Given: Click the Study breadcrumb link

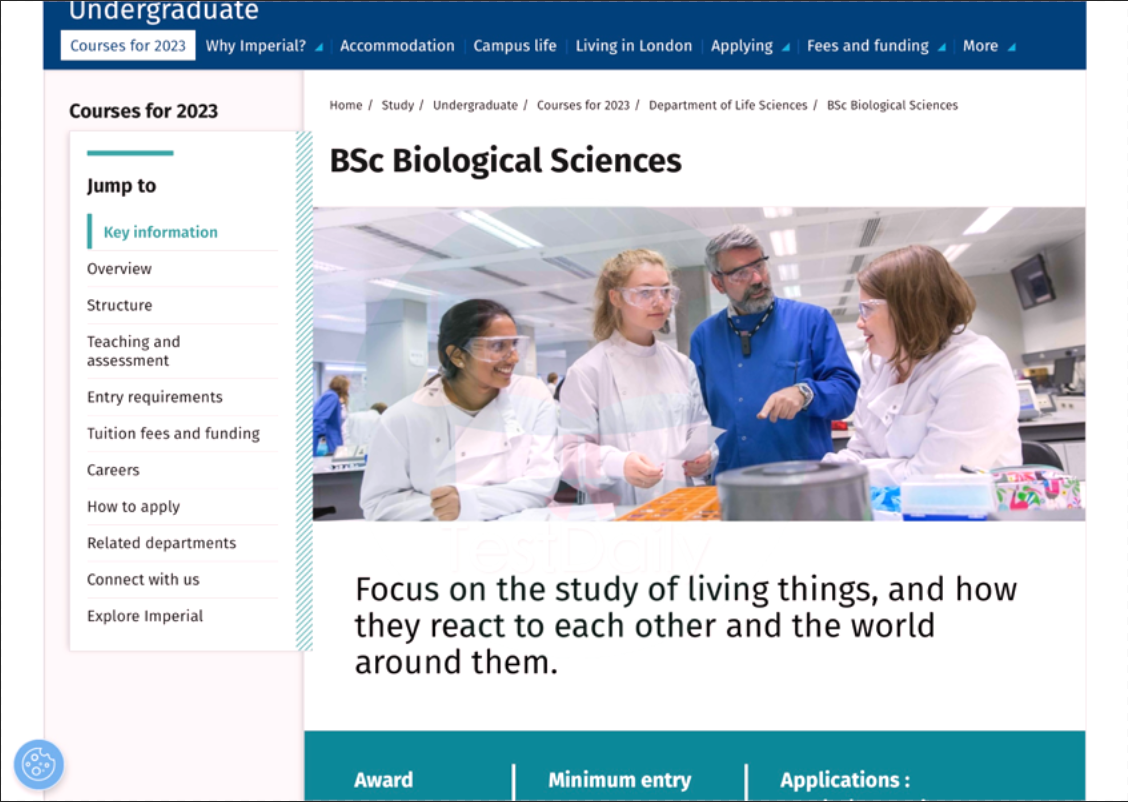Looking at the screenshot, I should [397, 105].
